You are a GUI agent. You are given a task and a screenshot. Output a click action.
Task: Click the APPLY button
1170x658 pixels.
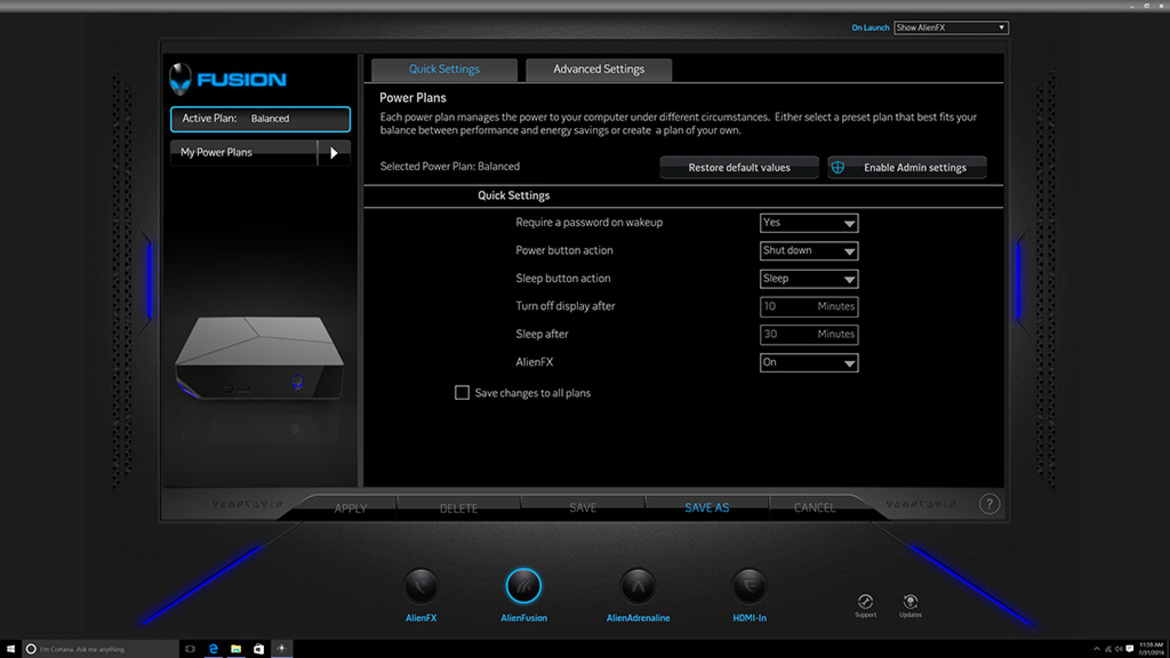click(x=350, y=508)
